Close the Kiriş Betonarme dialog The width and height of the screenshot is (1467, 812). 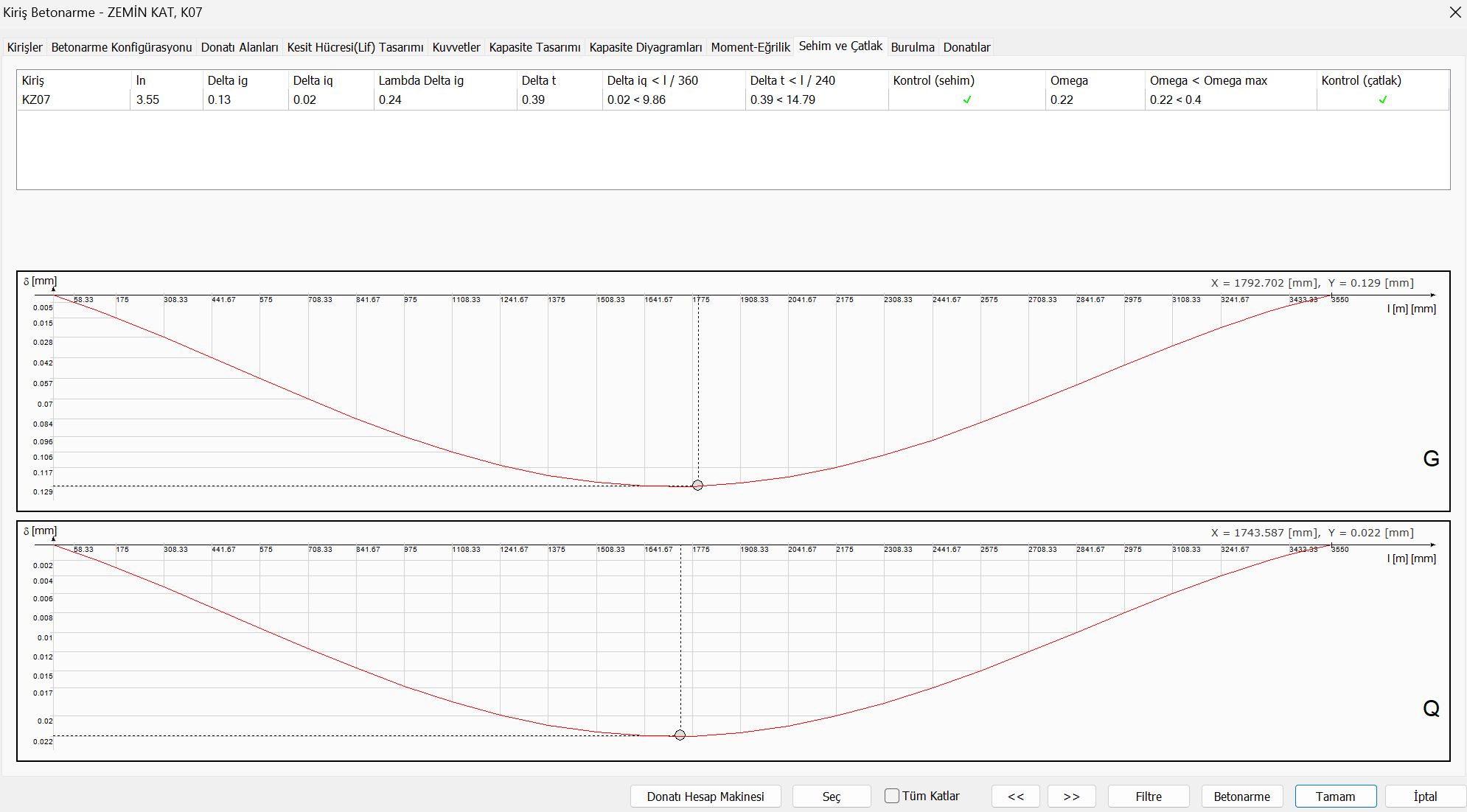click(1454, 13)
